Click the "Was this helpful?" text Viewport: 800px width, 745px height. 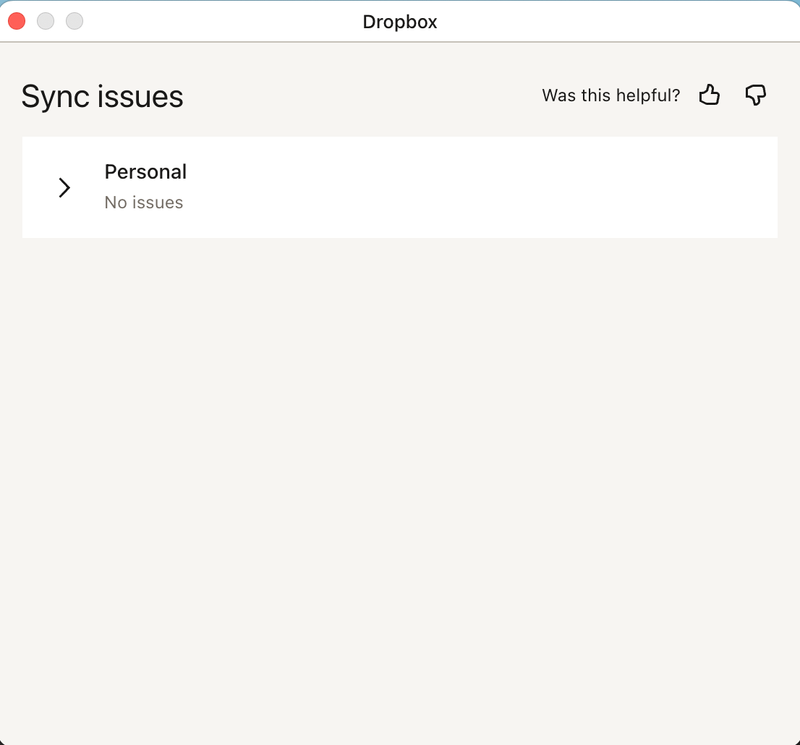tap(610, 95)
